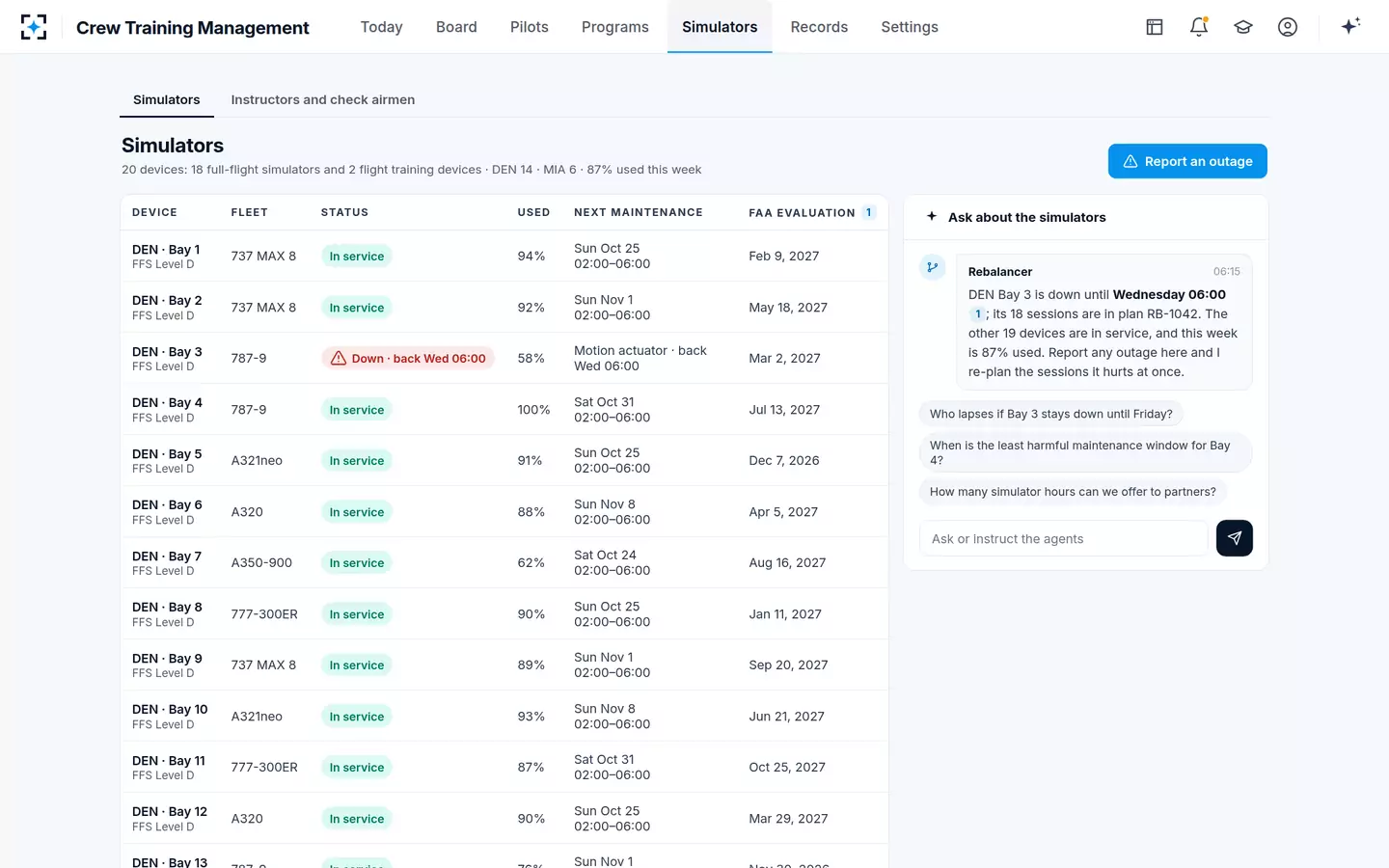Sort by Used column header
Screen dimensions: 1389x868
pos(533,212)
